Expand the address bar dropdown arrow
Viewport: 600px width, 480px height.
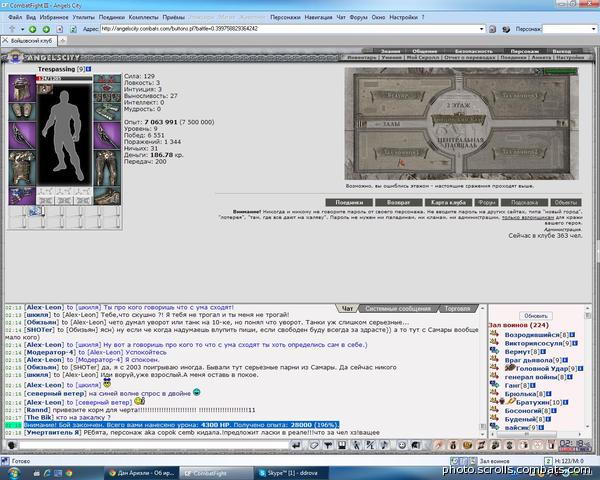coord(481,29)
